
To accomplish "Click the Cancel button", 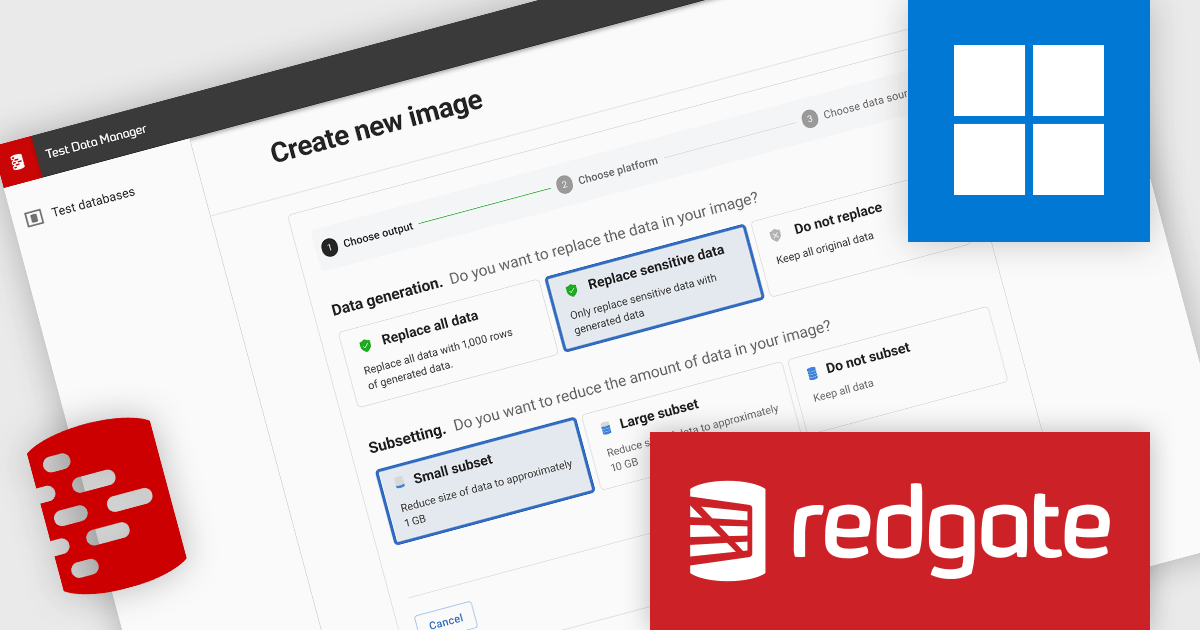I will 445,621.
